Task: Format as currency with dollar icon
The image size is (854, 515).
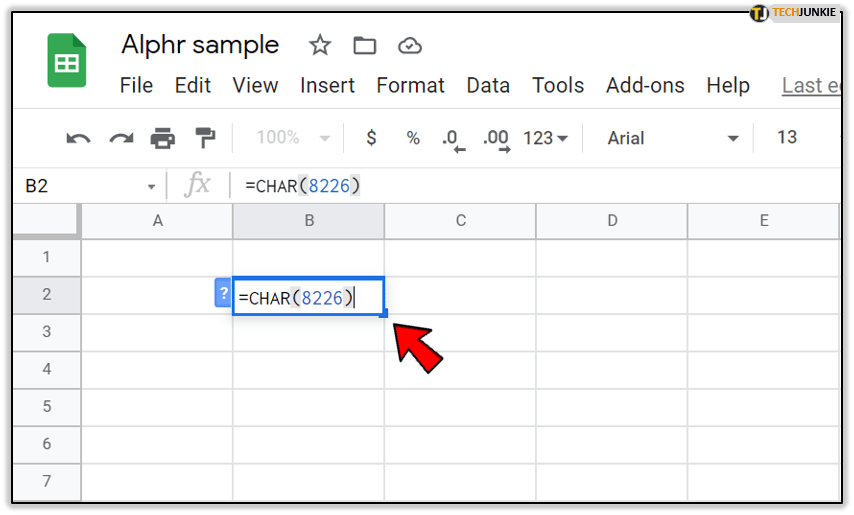Action: point(371,138)
